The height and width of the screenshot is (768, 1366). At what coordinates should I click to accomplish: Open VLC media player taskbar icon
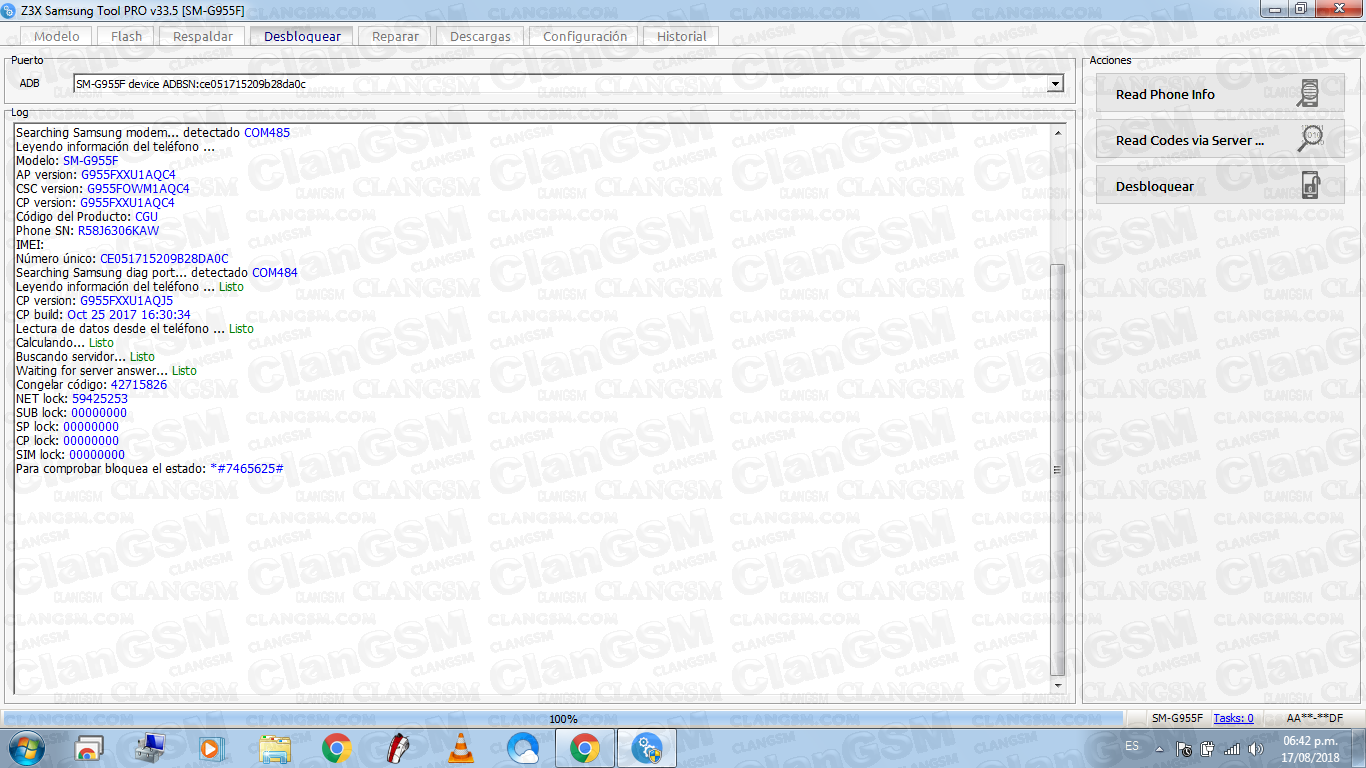[460, 748]
